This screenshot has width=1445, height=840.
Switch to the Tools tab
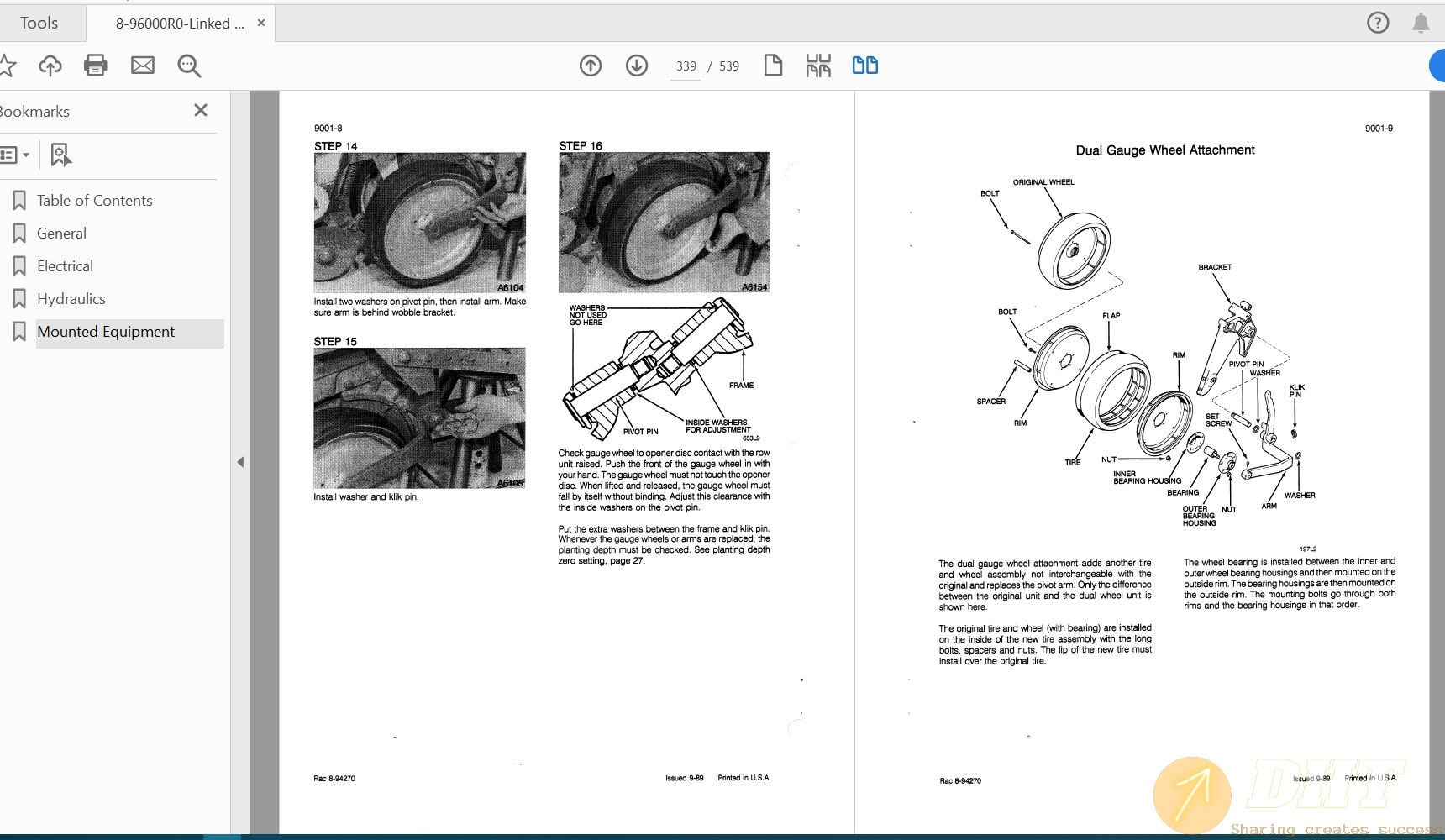[39, 23]
